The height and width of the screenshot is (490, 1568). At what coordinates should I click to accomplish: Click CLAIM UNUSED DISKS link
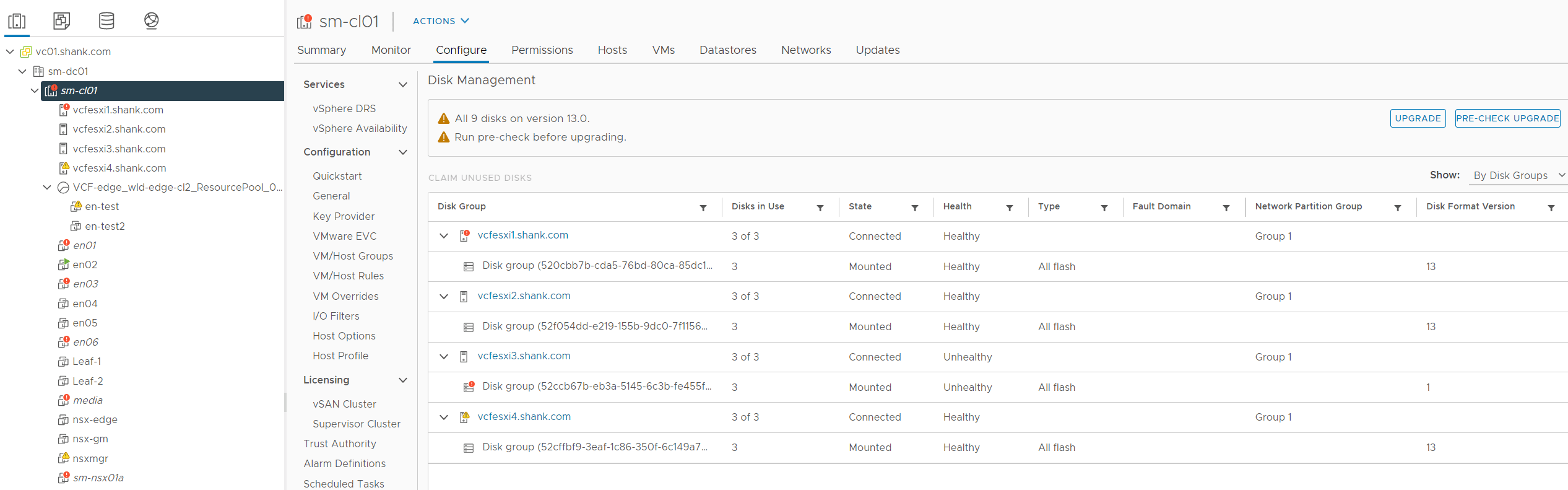pyautogui.click(x=480, y=178)
